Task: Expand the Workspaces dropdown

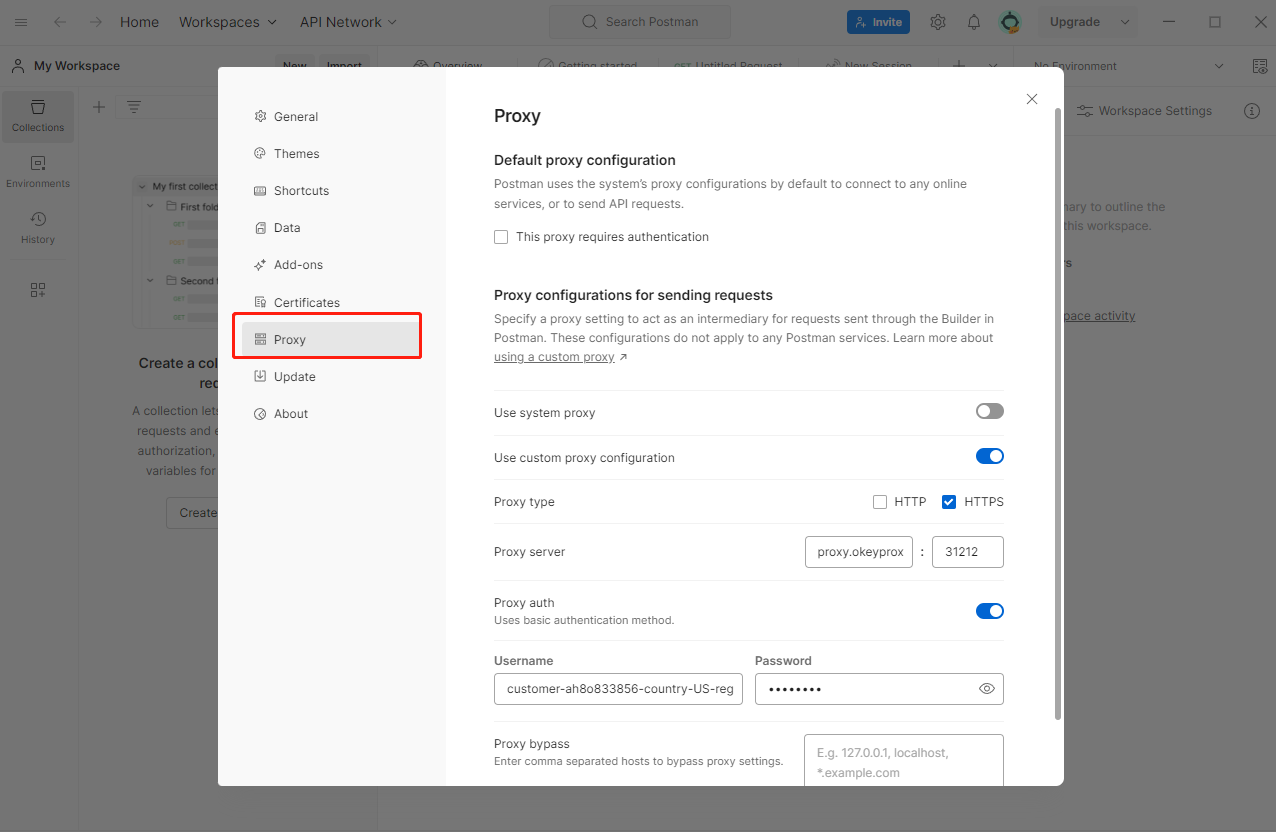Action: point(228,22)
